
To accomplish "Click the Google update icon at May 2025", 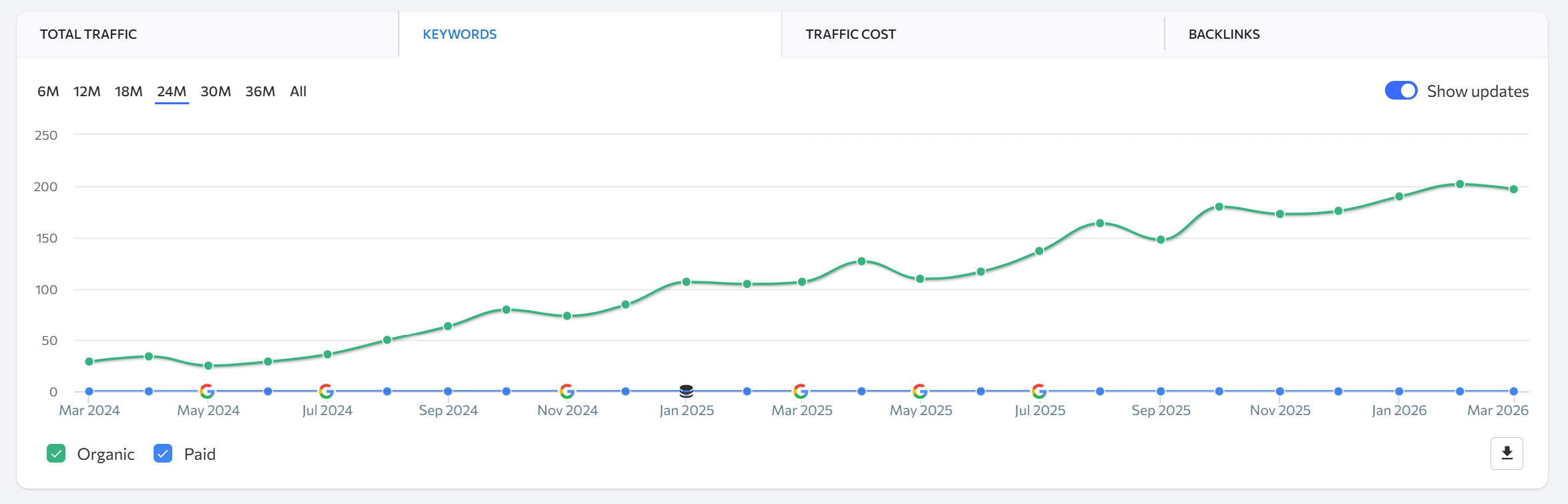I will pos(920,391).
